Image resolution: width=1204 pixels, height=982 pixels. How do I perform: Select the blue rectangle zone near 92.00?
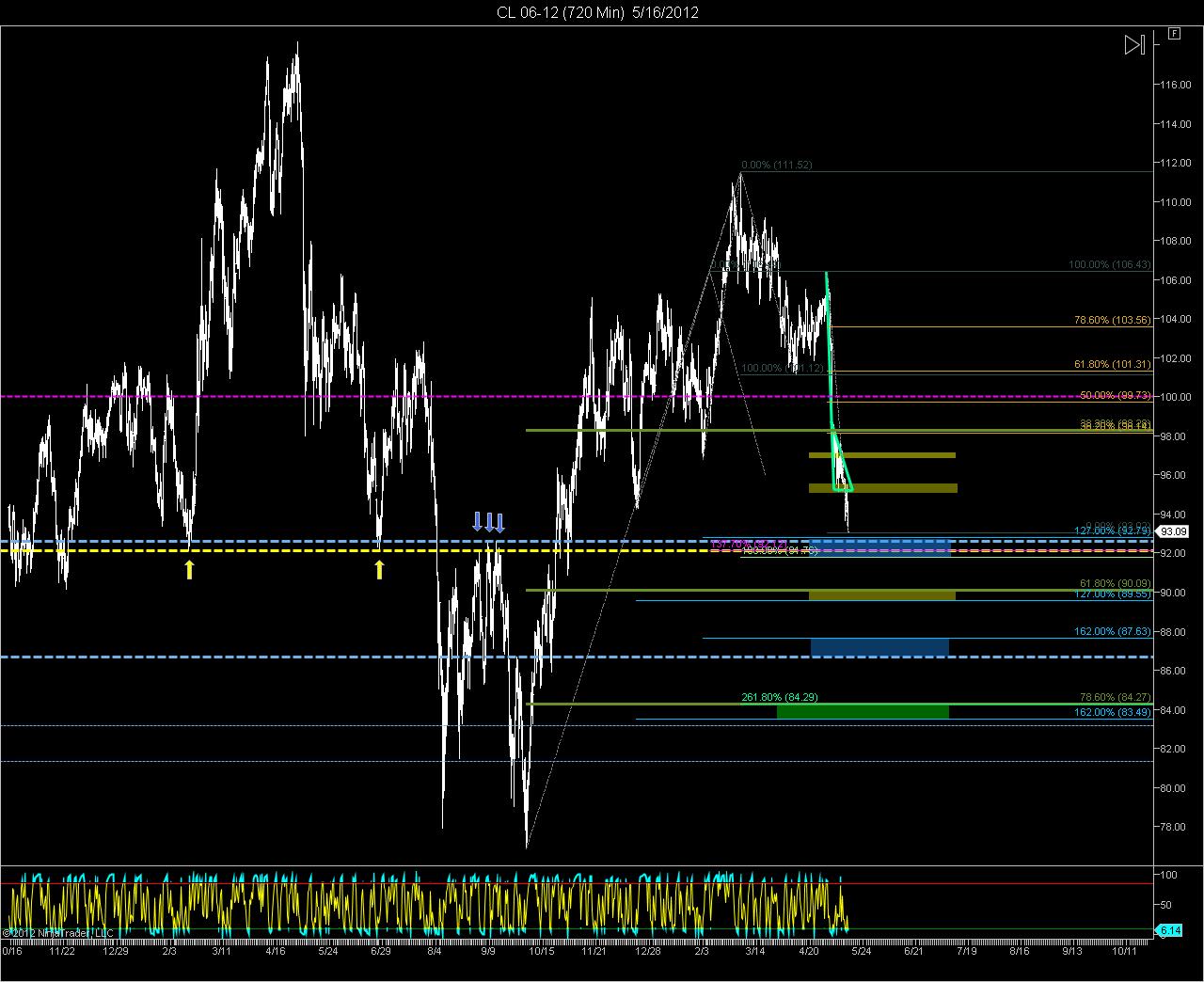click(880, 547)
